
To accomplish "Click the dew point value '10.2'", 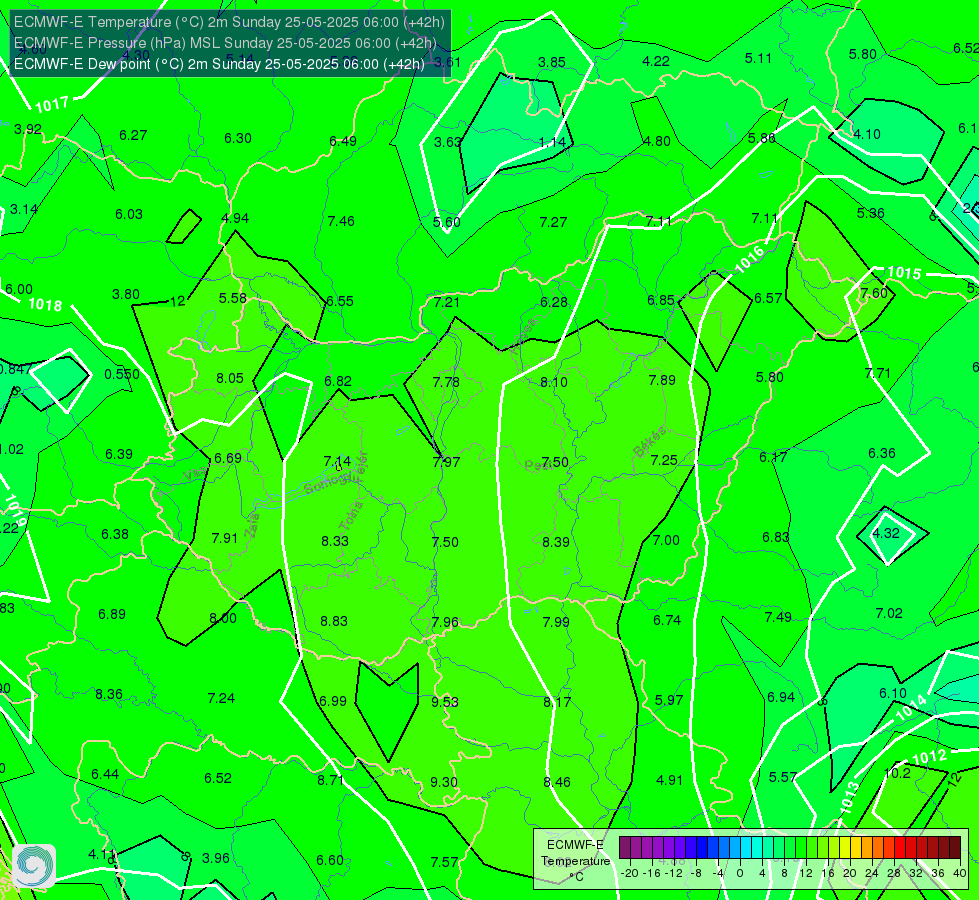I will point(898,773).
